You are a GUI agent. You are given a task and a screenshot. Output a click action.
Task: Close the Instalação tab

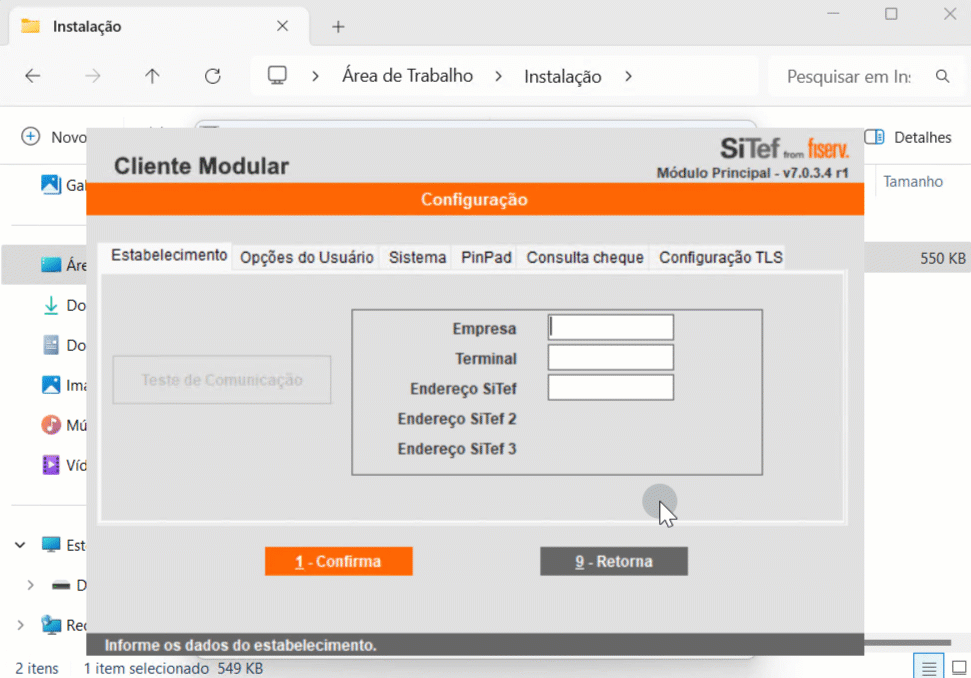pos(282,26)
